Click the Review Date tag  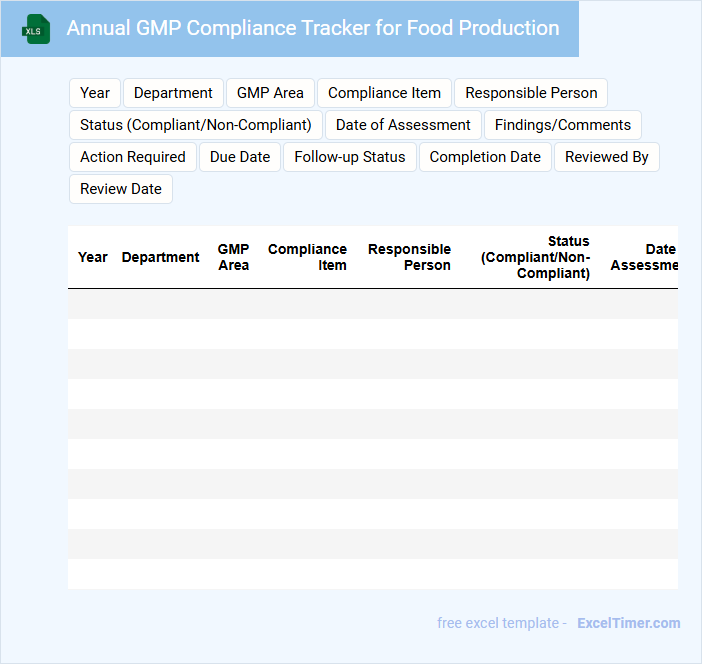(121, 189)
